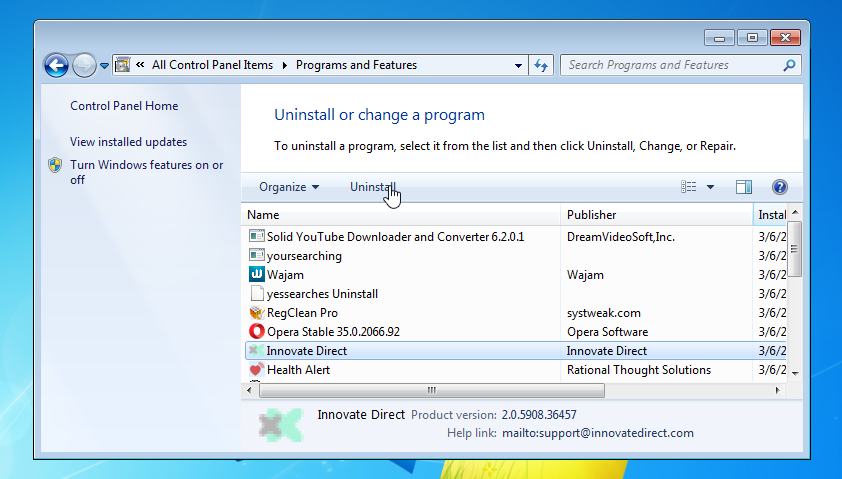Click vertical scrollbar up arrow
The width and height of the screenshot is (842, 479).
(x=795, y=213)
